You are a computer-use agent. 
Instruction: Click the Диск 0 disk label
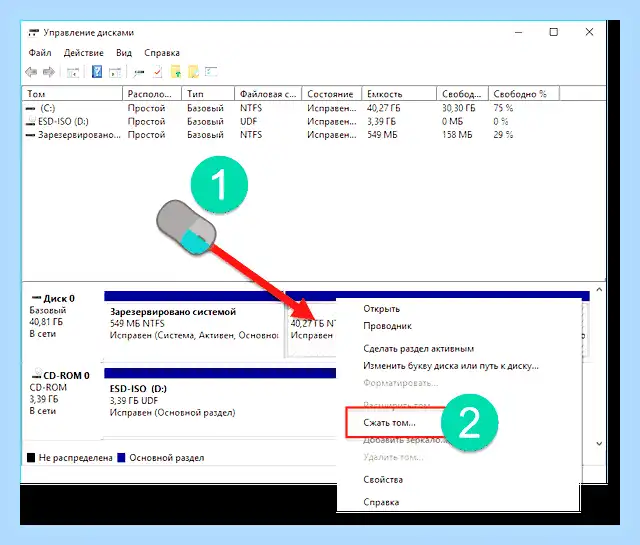pyautogui.click(x=59, y=298)
